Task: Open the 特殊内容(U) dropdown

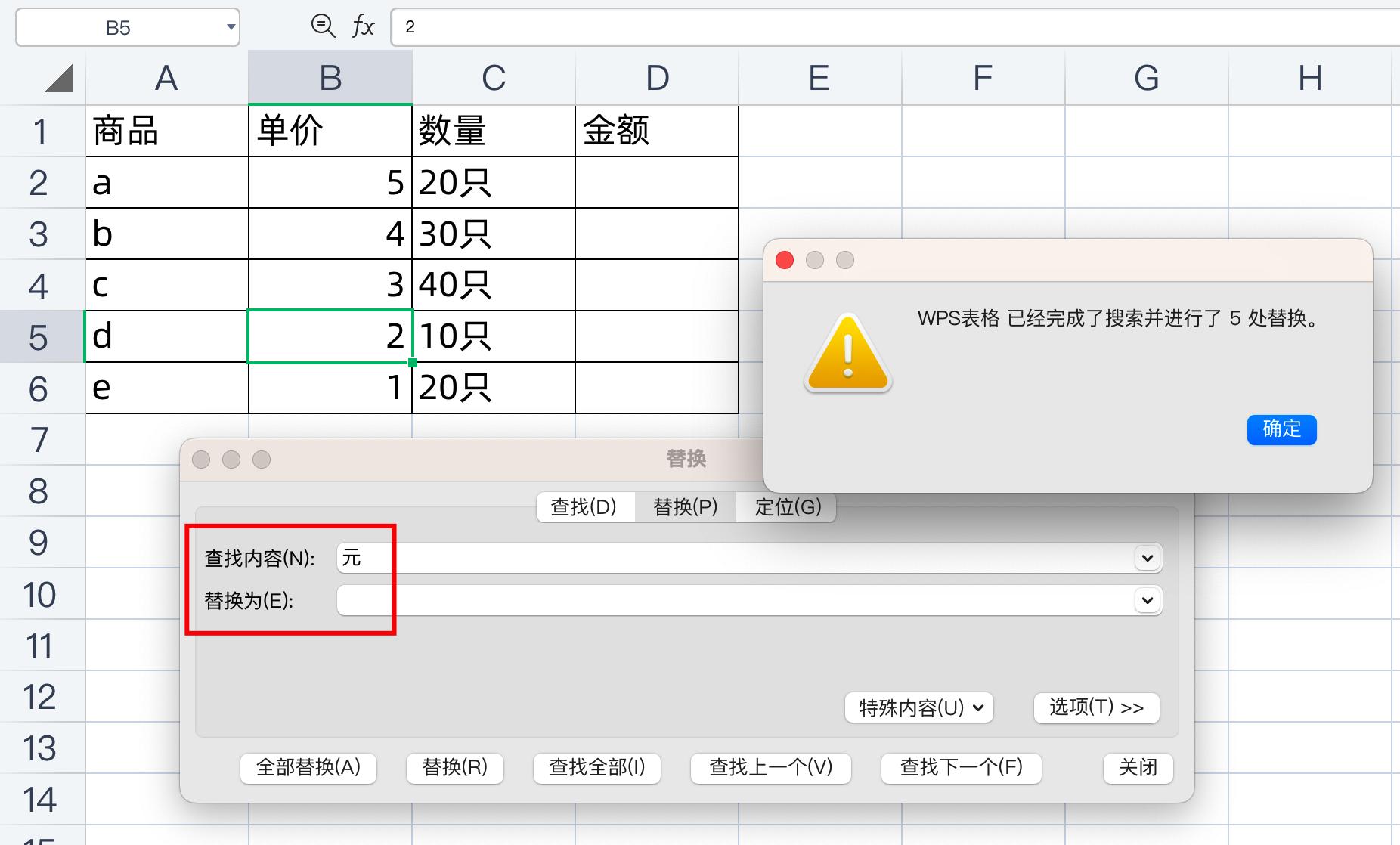Action: (918, 707)
